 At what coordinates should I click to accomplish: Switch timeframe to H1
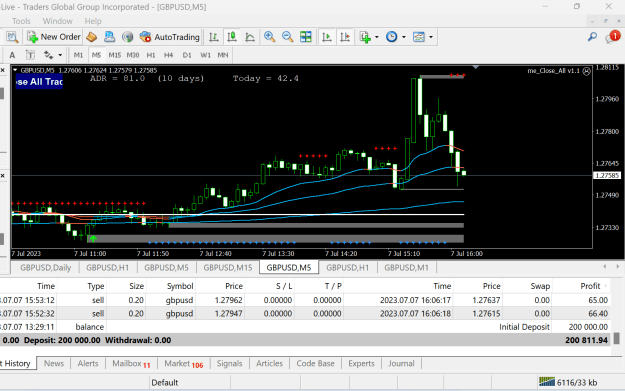[x=151, y=55]
